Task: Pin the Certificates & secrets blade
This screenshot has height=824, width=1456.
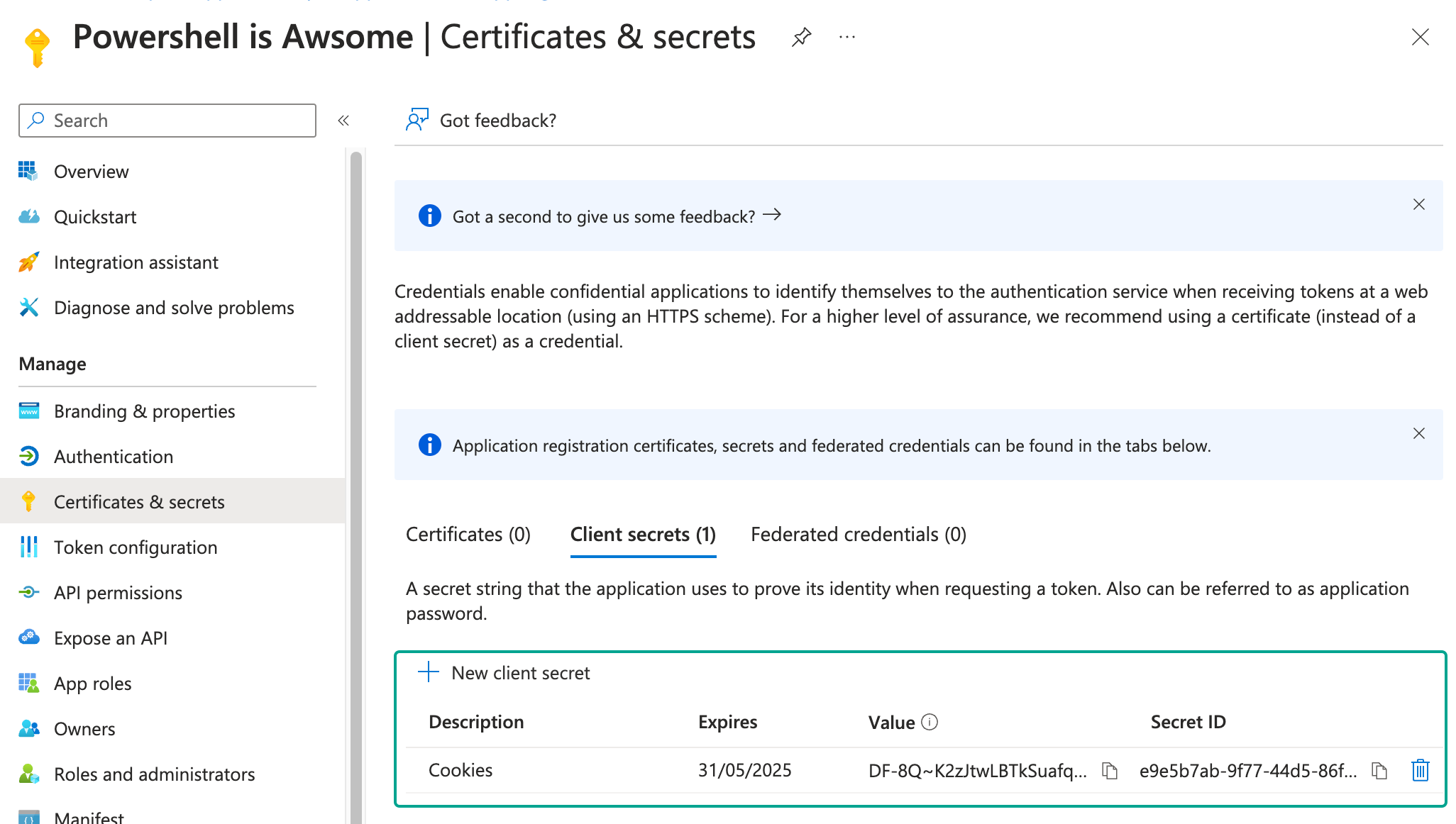Action: click(801, 37)
